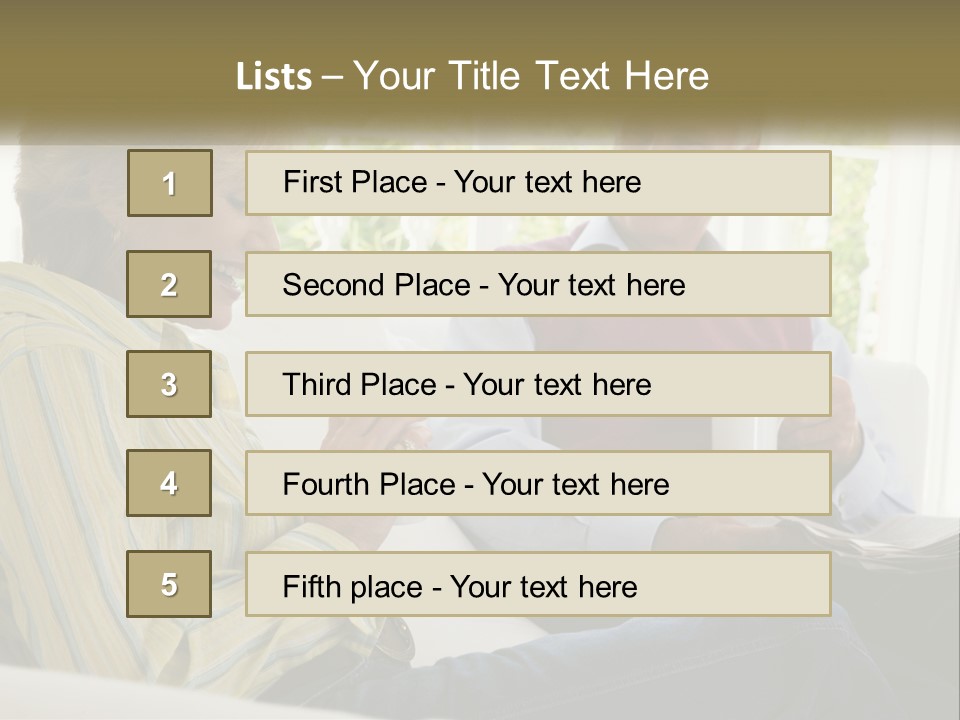The height and width of the screenshot is (720, 960).
Task: Click "Your text here" in the First Place row
Action: click(x=547, y=182)
